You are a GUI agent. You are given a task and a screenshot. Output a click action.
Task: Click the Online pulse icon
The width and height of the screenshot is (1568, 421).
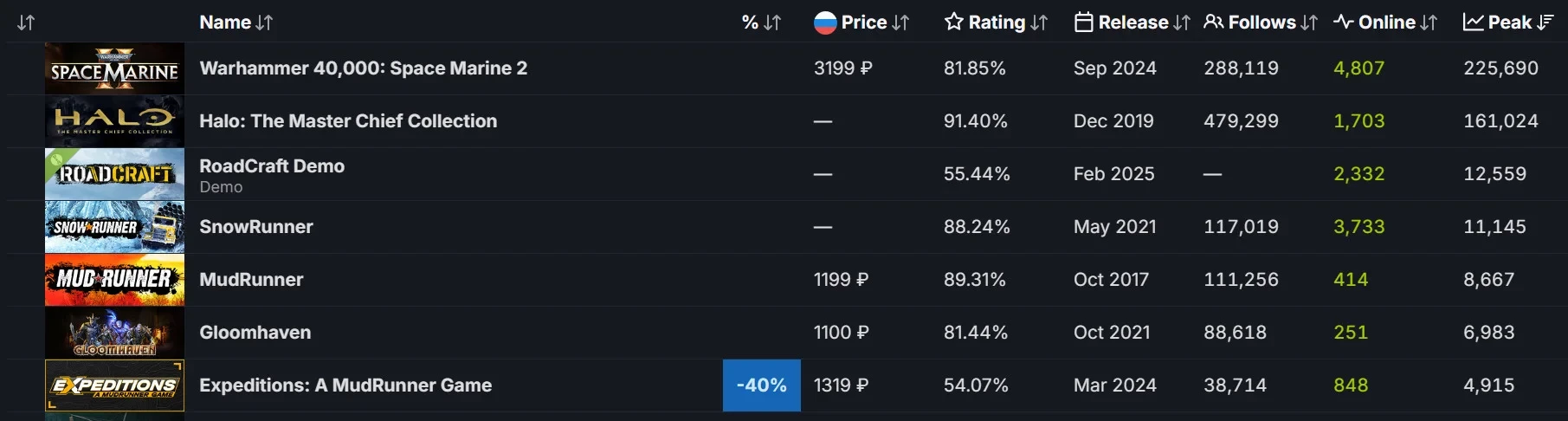pos(1344,23)
